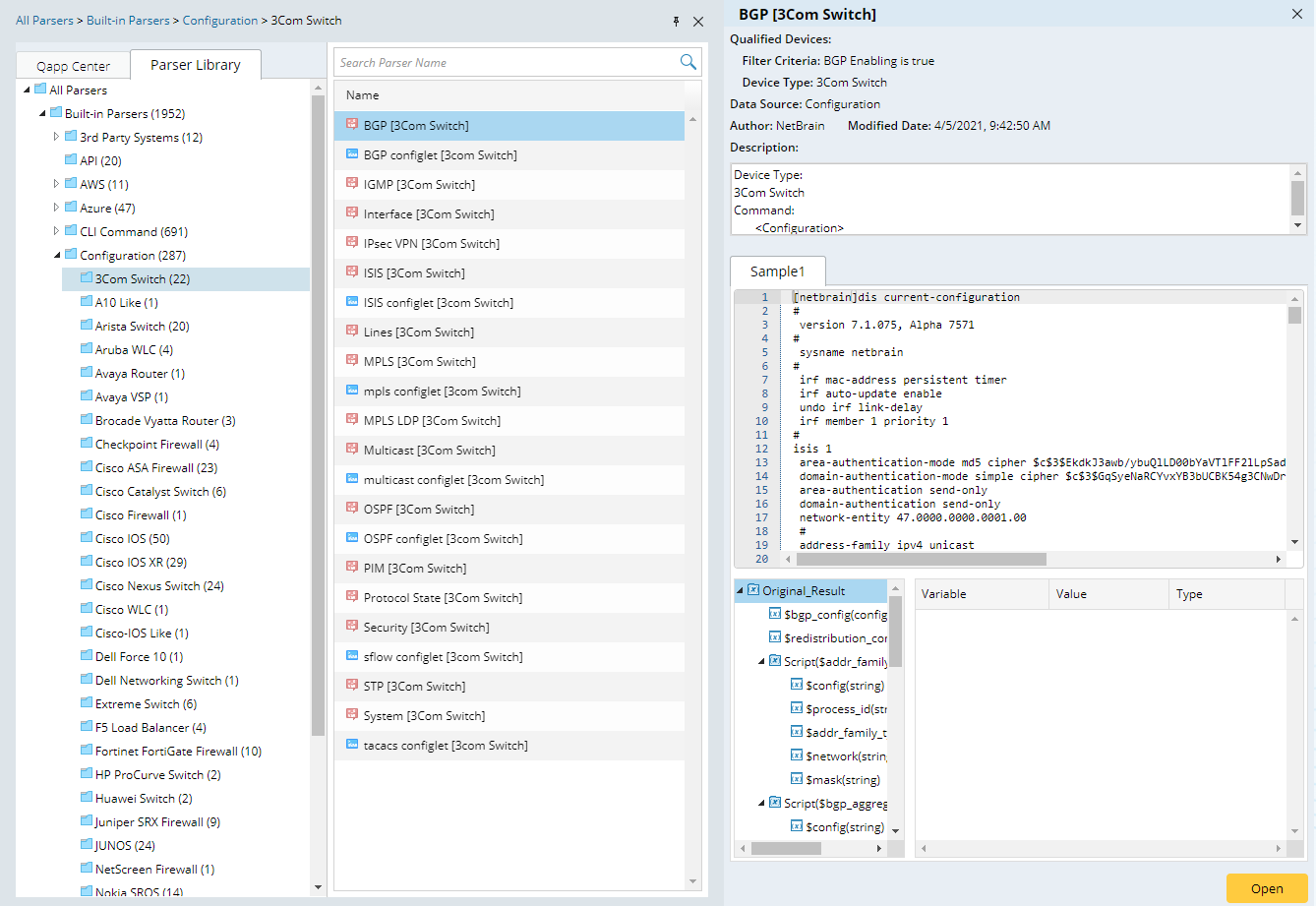Click the parser icon beside BGP [3Com Switch]

click(x=353, y=125)
